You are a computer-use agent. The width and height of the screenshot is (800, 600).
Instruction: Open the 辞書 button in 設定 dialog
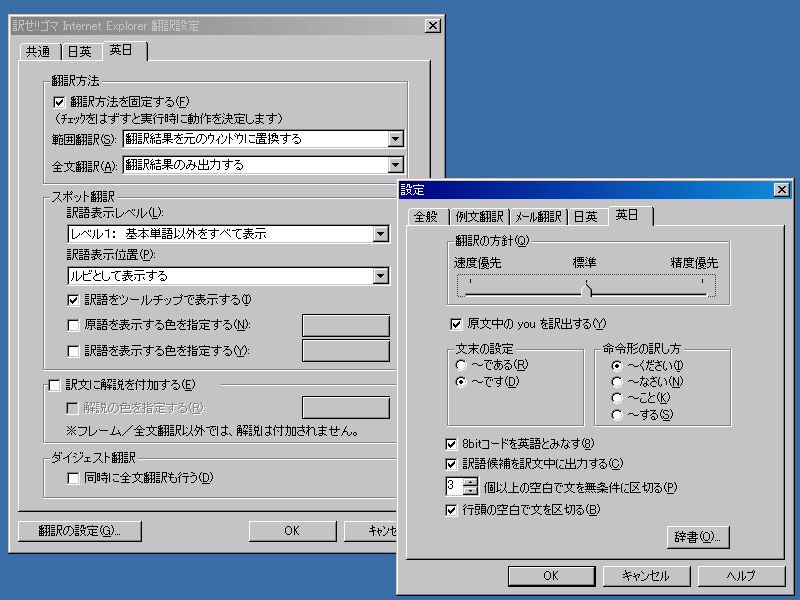(x=698, y=537)
